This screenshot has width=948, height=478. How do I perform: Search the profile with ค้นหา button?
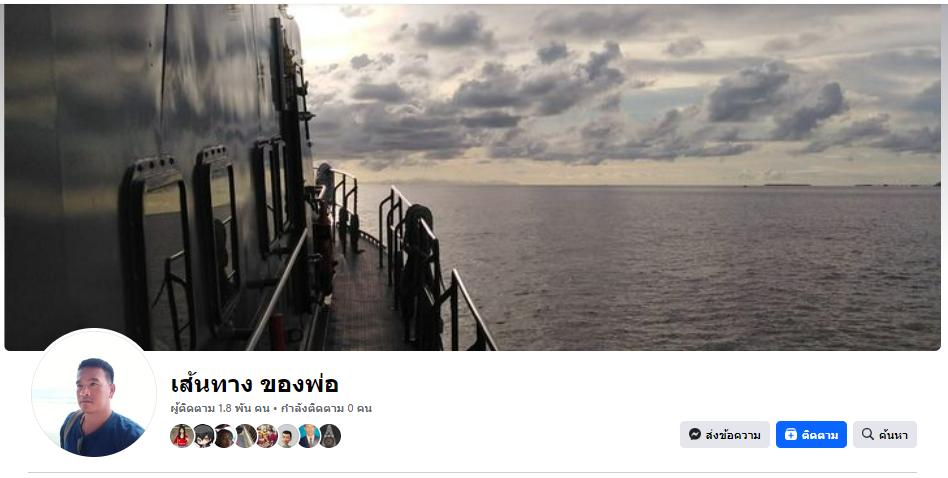885,434
